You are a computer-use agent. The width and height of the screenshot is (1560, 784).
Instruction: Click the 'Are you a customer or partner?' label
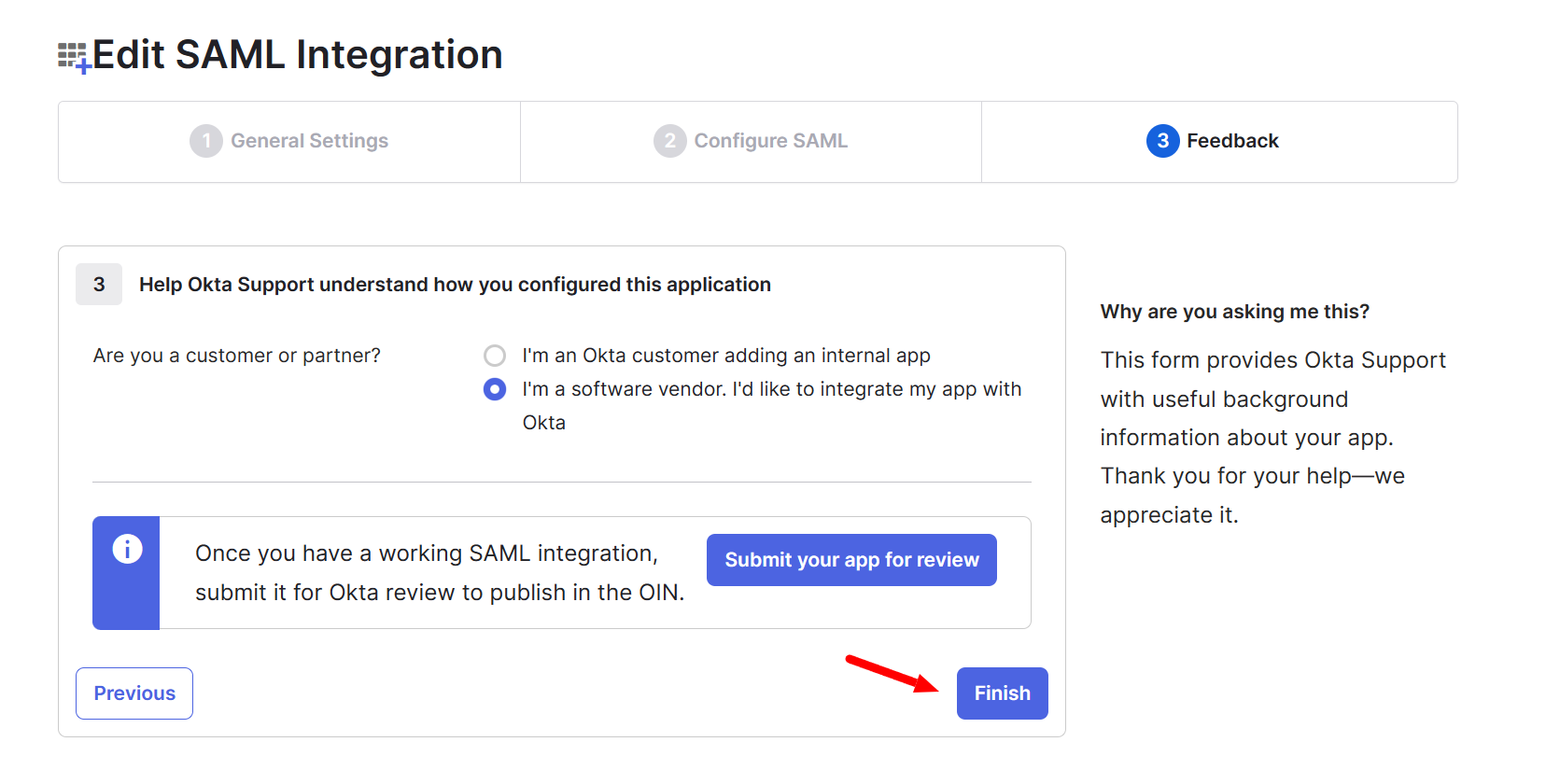[237, 356]
